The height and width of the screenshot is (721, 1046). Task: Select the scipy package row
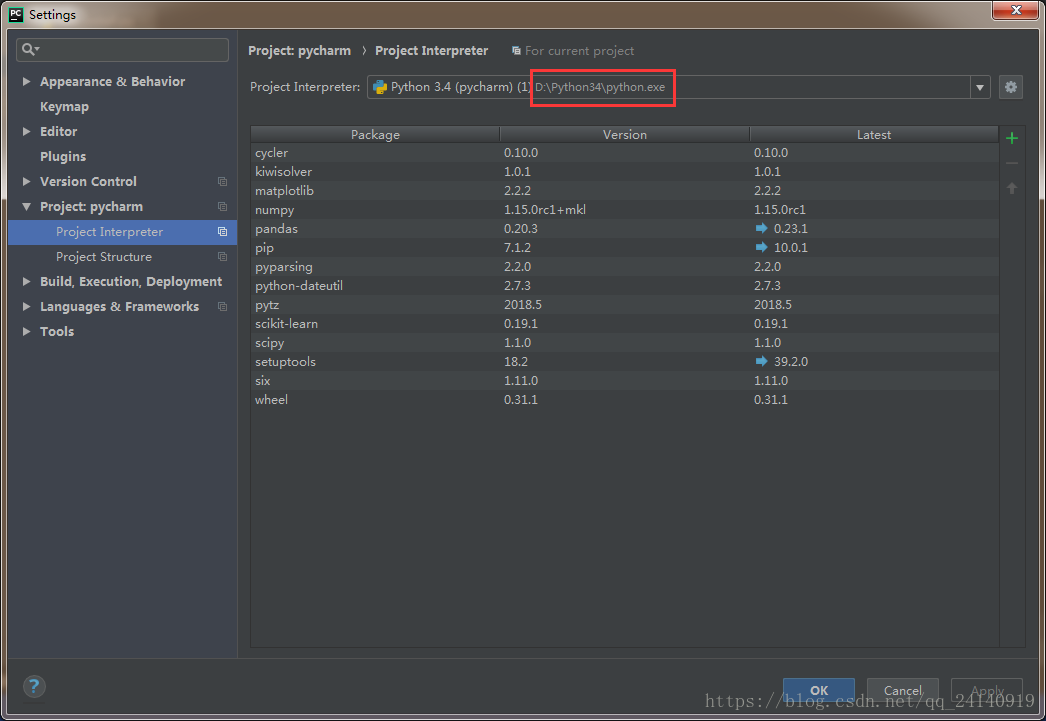tap(624, 343)
